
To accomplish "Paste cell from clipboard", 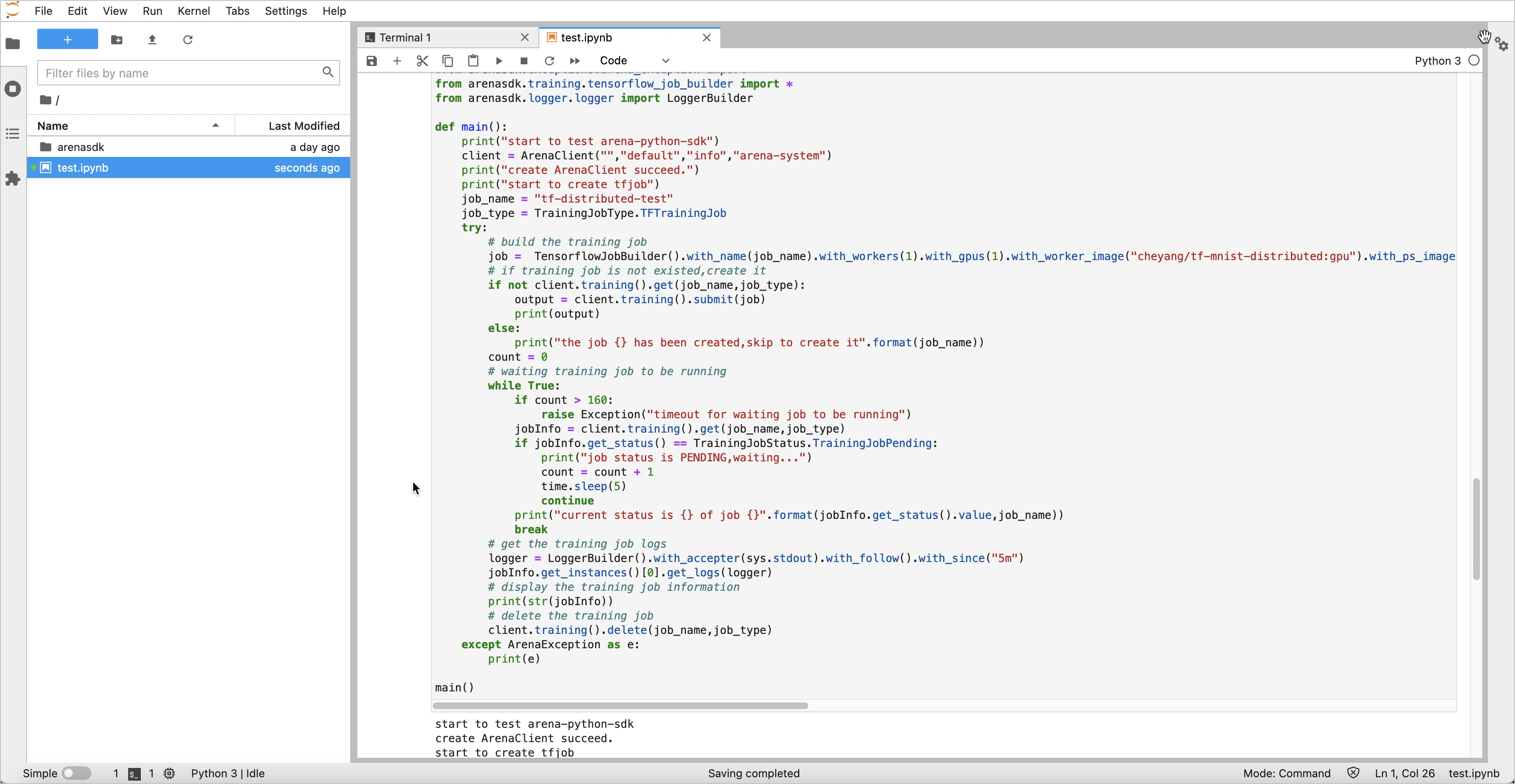I will pos(473,60).
